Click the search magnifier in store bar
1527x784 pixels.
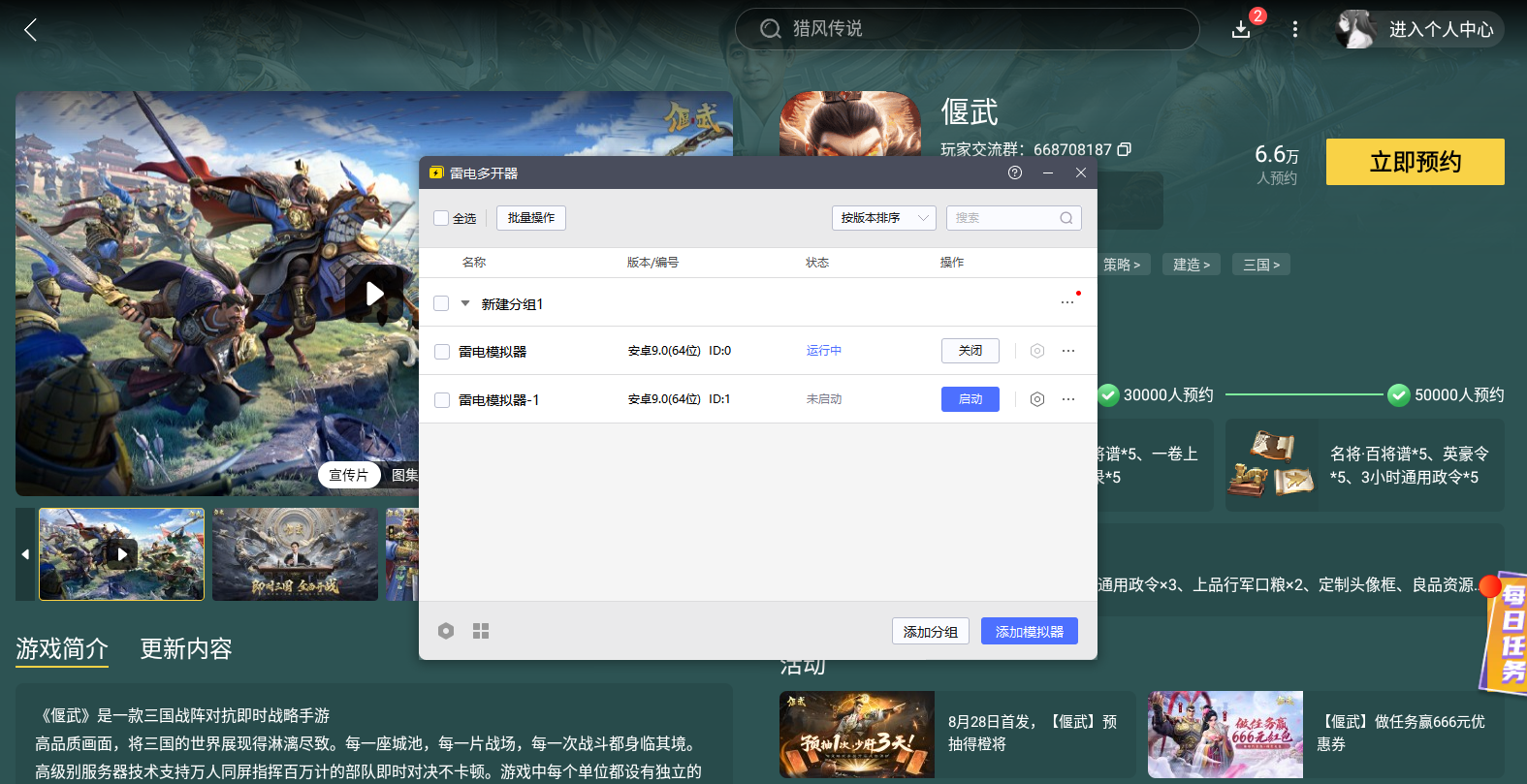771,29
